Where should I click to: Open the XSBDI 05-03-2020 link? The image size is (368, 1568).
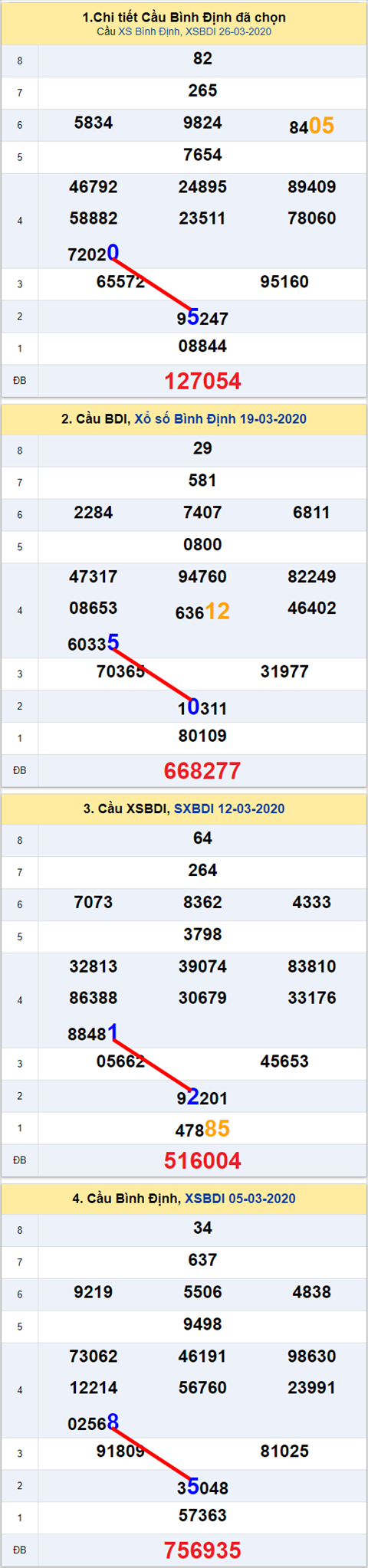[240, 1198]
